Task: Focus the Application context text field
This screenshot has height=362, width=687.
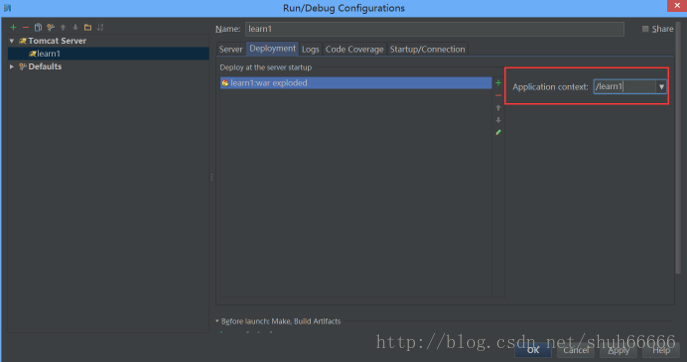Action: 625,87
